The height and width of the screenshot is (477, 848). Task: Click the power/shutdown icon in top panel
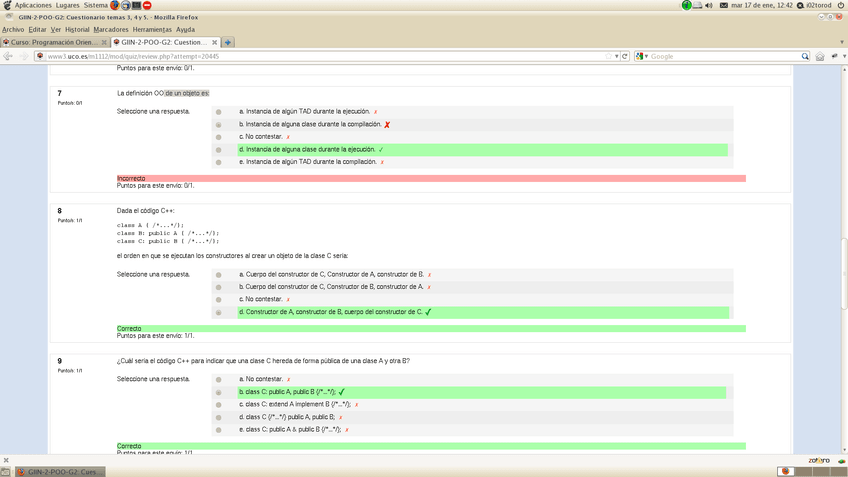point(840,5)
